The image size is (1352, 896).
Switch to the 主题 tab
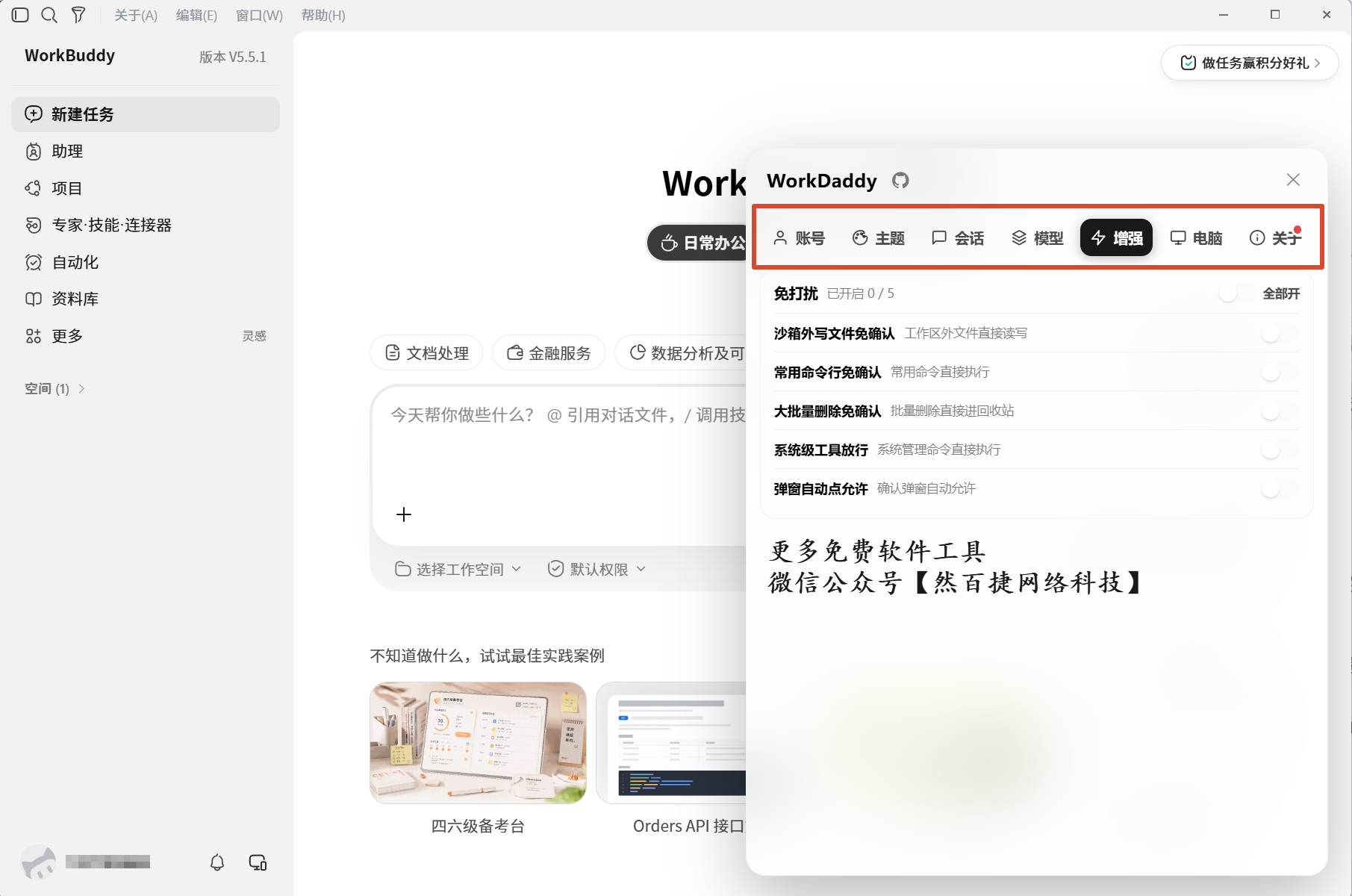point(879,238)
